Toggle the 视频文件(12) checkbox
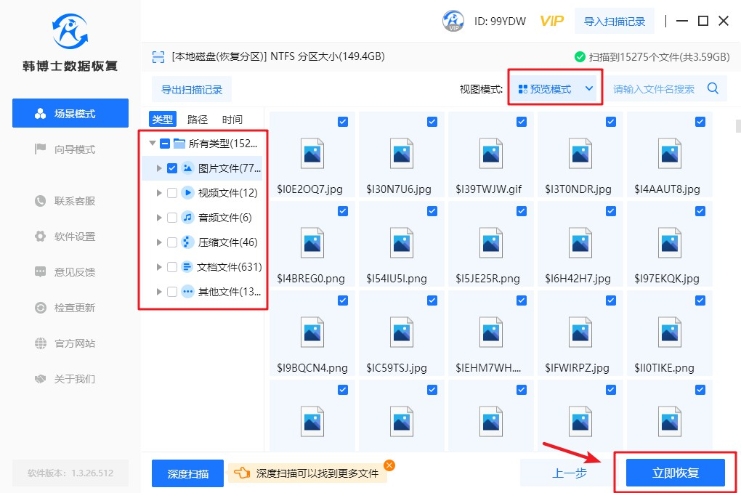Screen dimensions: 742x500 tap(172, 193)
